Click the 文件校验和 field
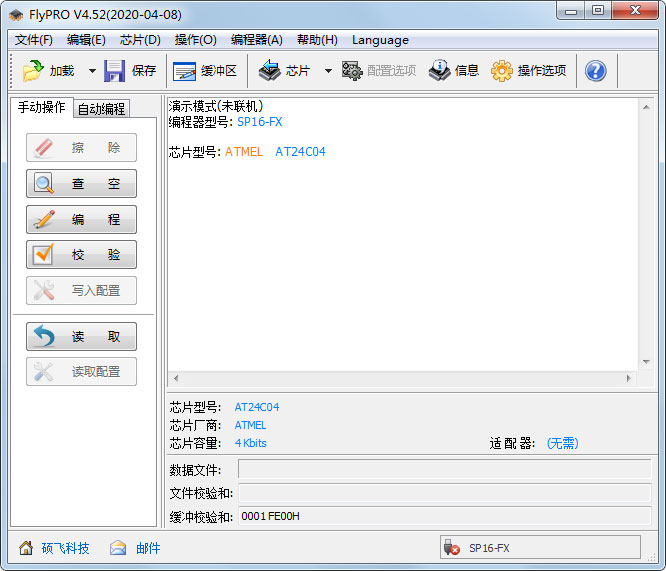666x571 pixels. (444, 493)
